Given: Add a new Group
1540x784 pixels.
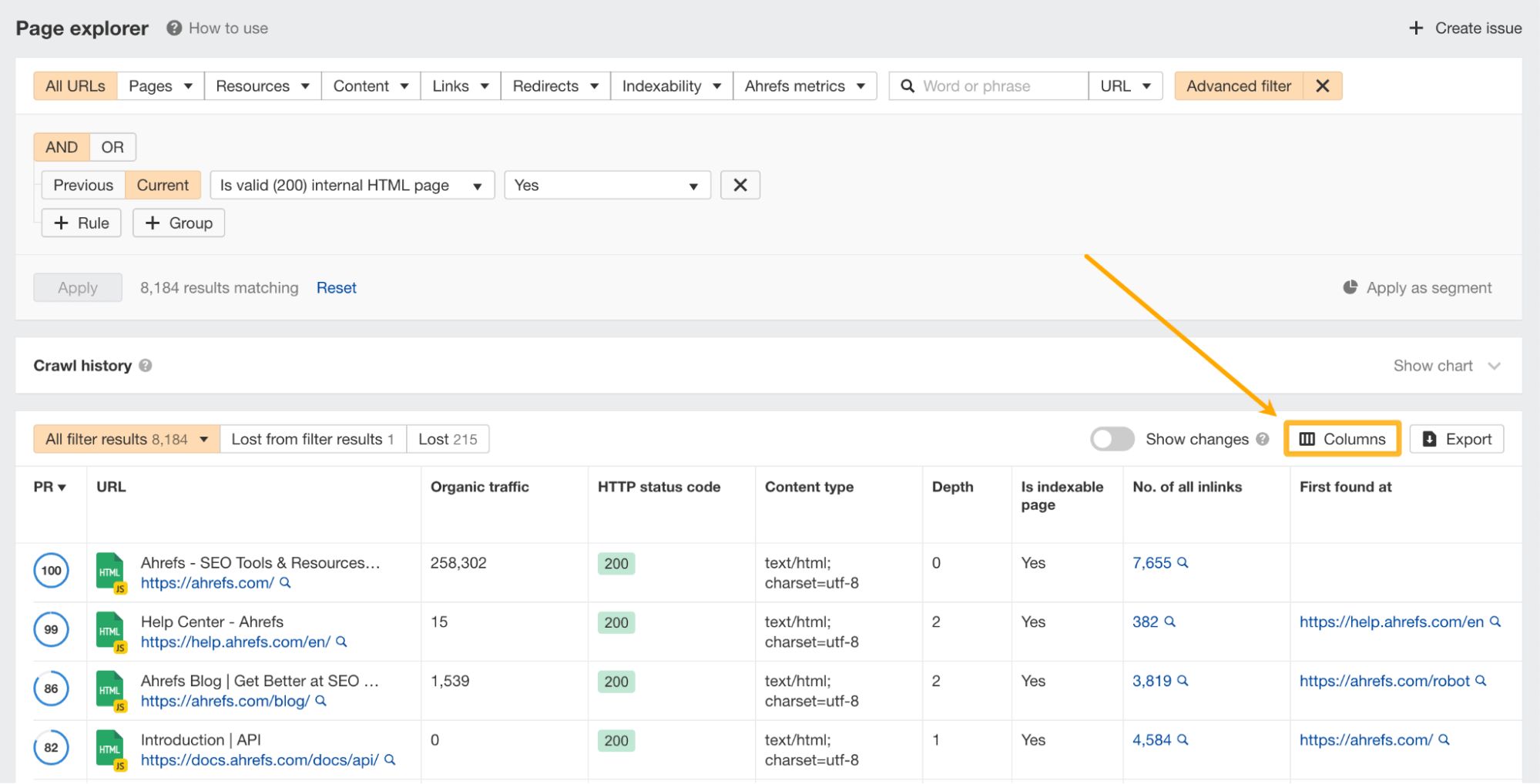Looking at the screenshot, I should pyautogui.click(x=179, y=223).
